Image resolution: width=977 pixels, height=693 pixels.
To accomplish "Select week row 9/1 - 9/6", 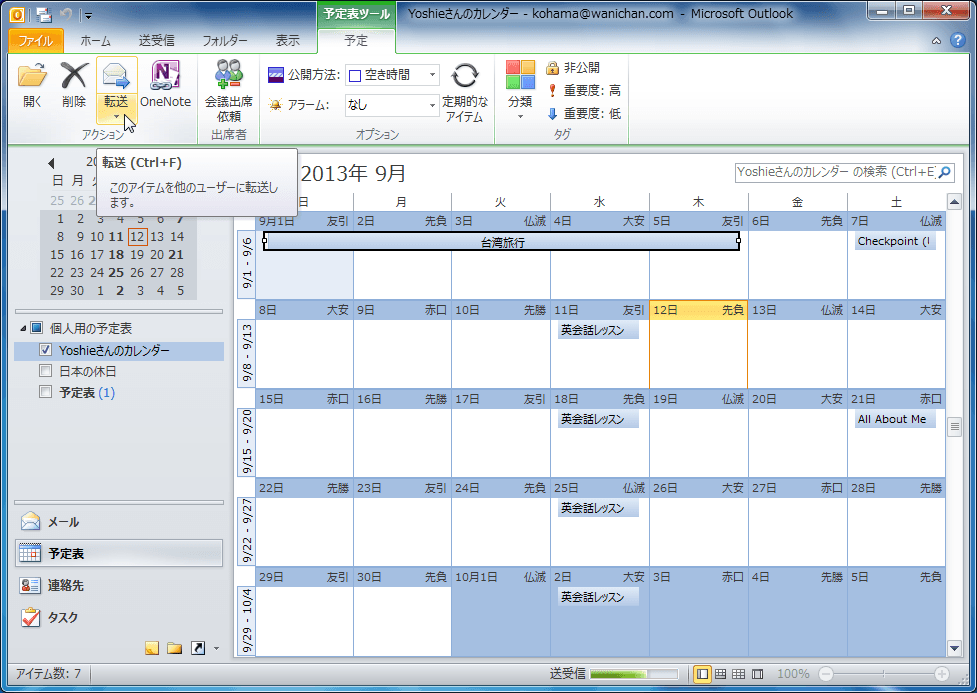I will pos(247,263).
